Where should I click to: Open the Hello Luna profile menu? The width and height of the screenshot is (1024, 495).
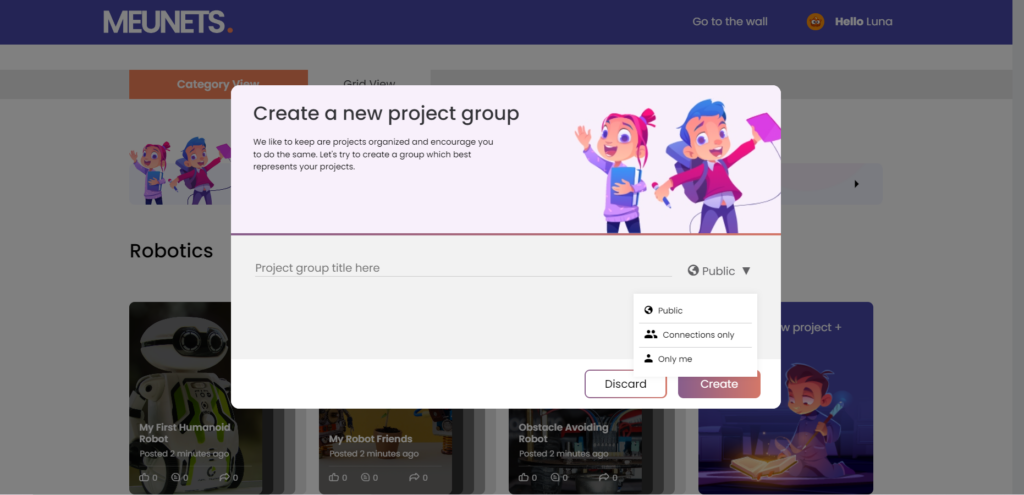[x=863, y=22]
